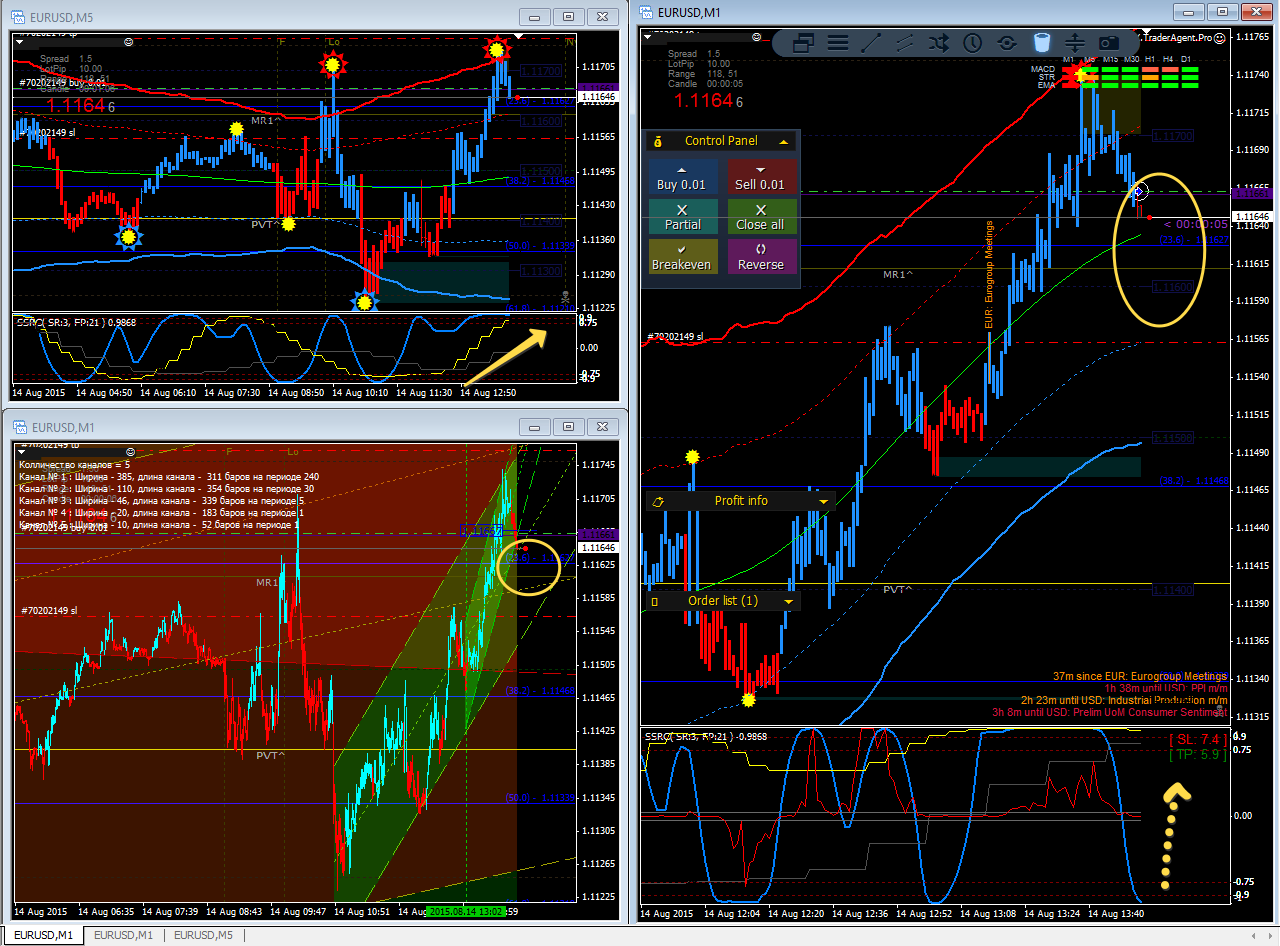Click the 'Канал № 1' line in channel list
The width and height of the screenshot is (1280, 946).
click(x=168, y=477)
